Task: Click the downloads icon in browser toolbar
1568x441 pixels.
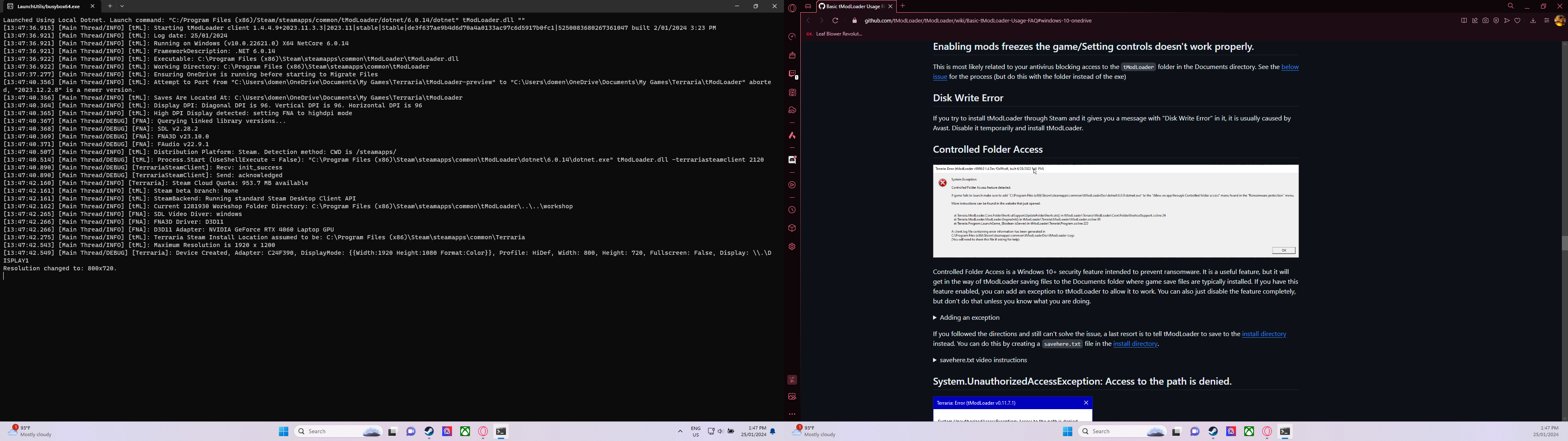Action: point(1533,21)
